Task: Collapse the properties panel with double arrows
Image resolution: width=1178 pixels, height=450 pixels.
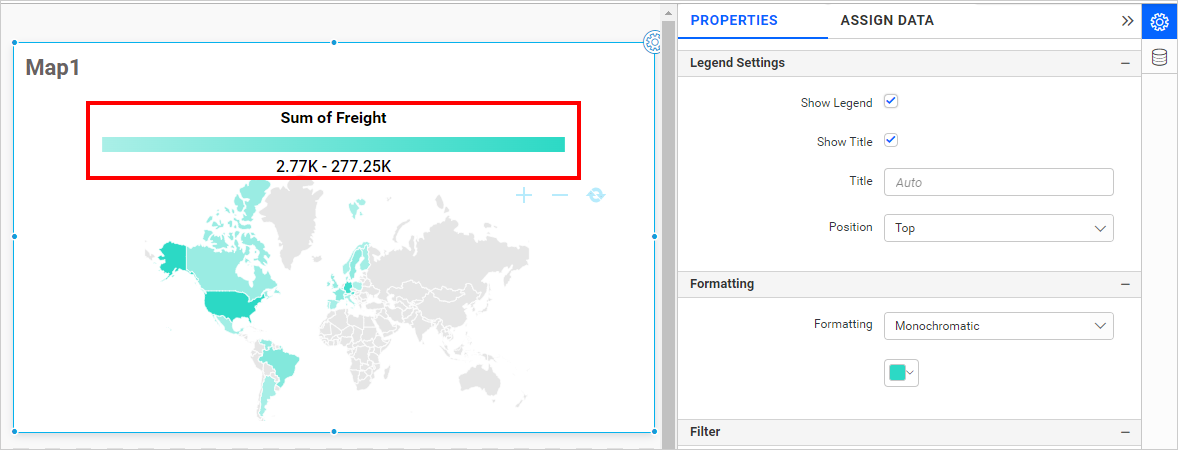Action: click(x=1127, y=20)
